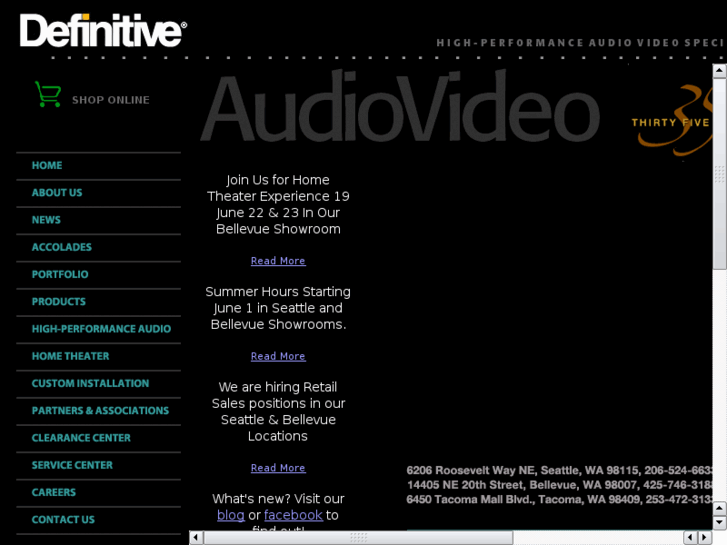Viewport: 727px width, 545px height.
Task: Open the Definitive logo homepage link
Action: tap(103, 30)
